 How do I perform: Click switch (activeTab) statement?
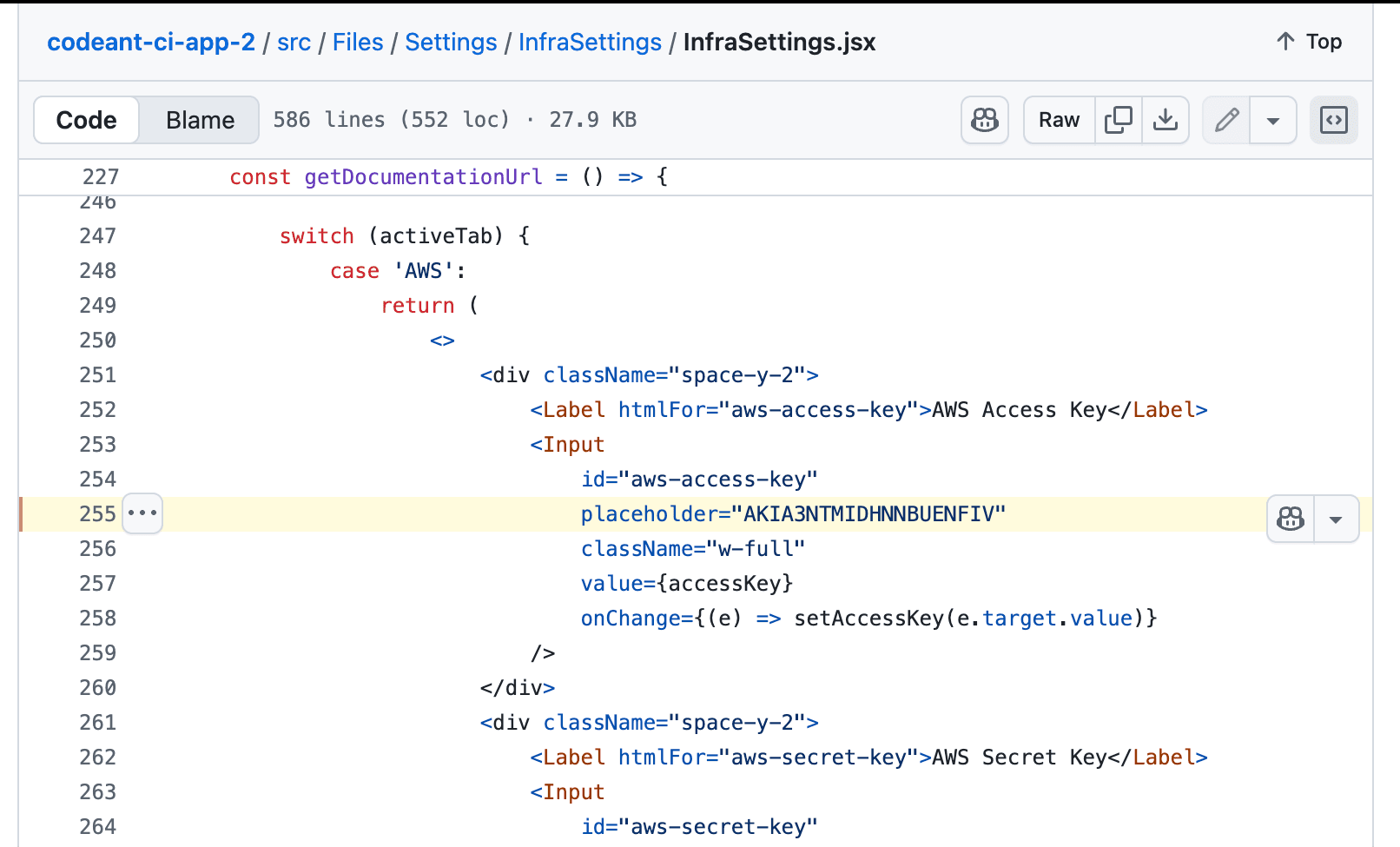pyautogui.click(x=405, y=235)
